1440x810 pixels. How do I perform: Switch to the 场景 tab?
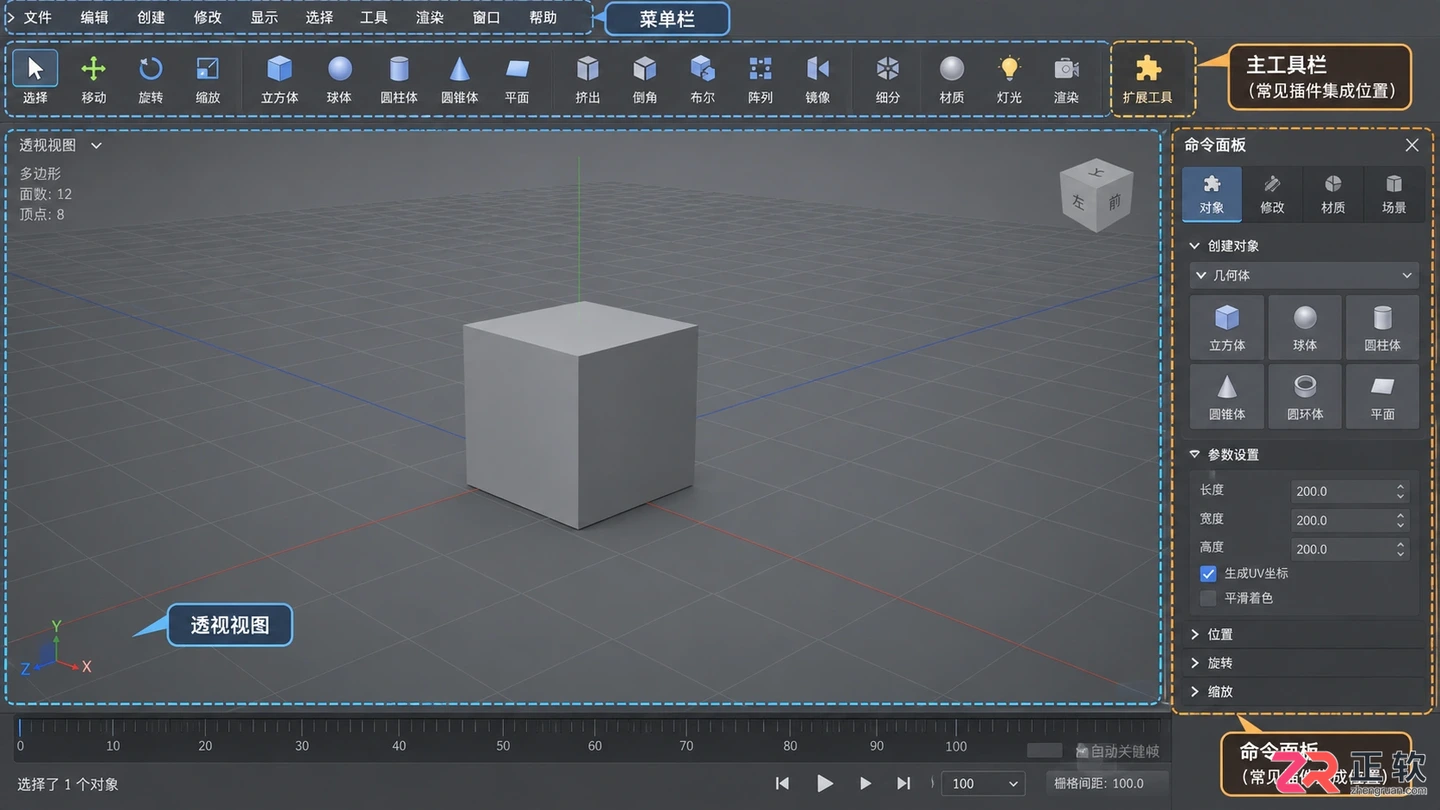tap(1394, 194)
